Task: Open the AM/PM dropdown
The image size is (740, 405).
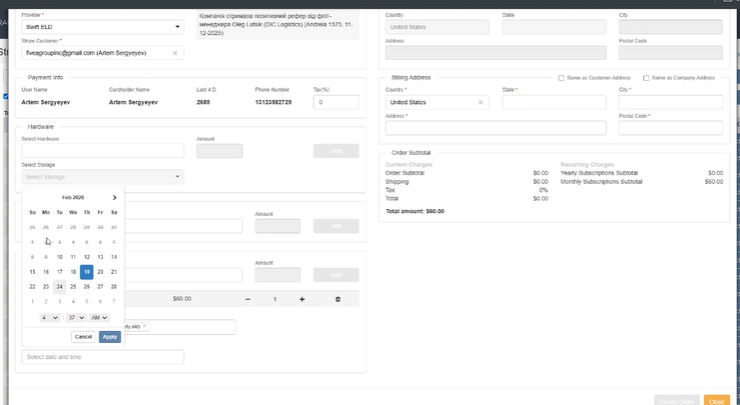Action: click(99, 317)
